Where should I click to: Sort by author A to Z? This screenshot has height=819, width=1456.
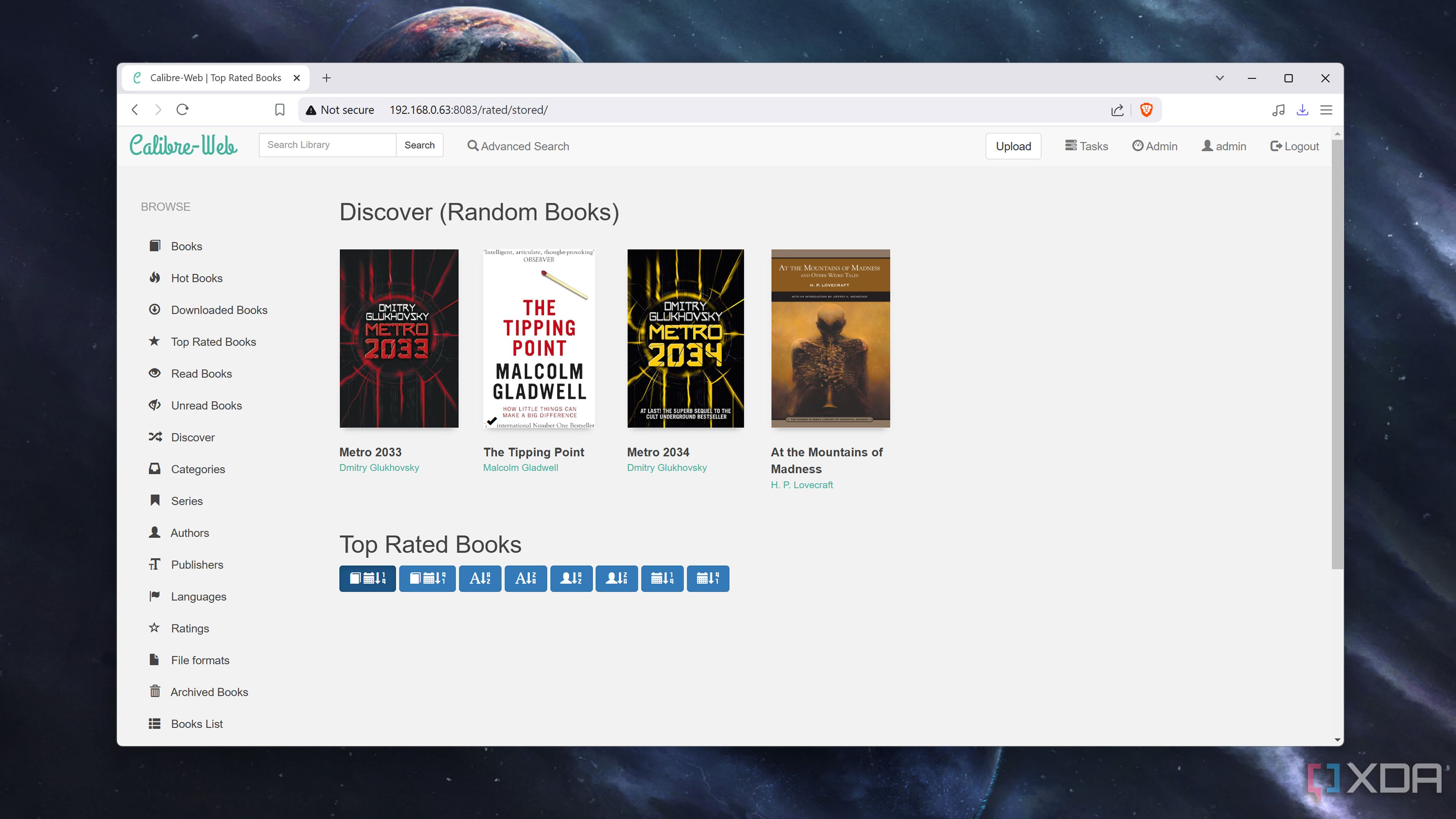(571, 578)
